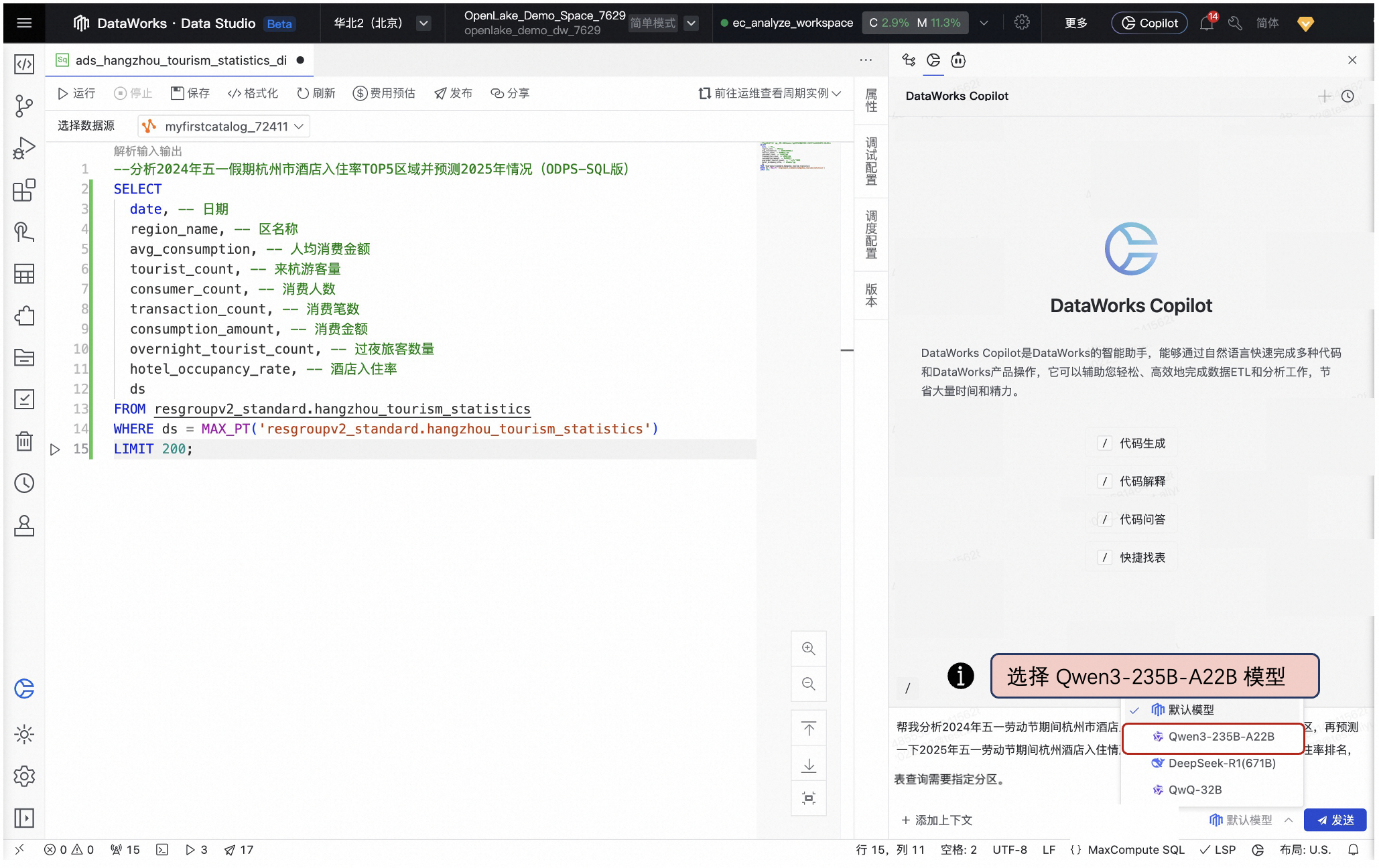The width and height of the screenshot is (1379, 868).
Task: Click the notification bell with badge 14
Action: click(x=1207, y=23)
